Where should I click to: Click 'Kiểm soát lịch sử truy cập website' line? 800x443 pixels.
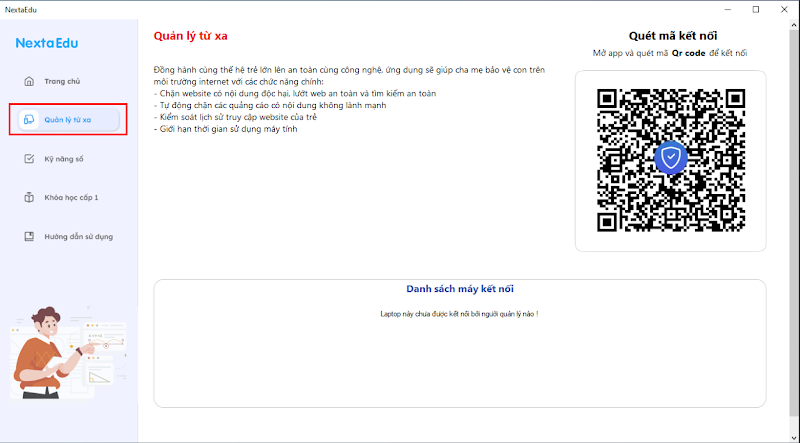(235, 117)
